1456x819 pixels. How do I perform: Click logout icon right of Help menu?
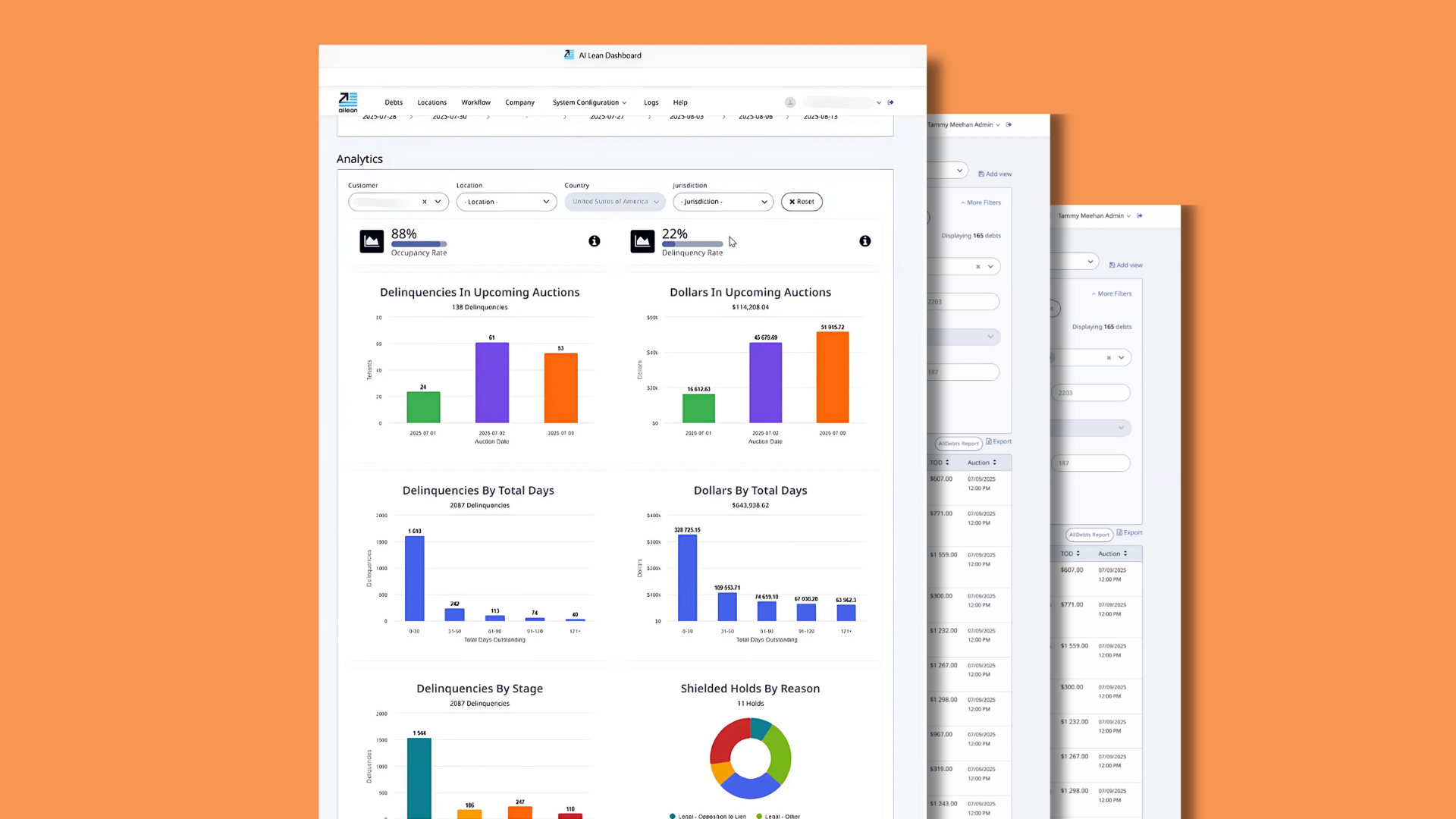click(x=891, y=102)
